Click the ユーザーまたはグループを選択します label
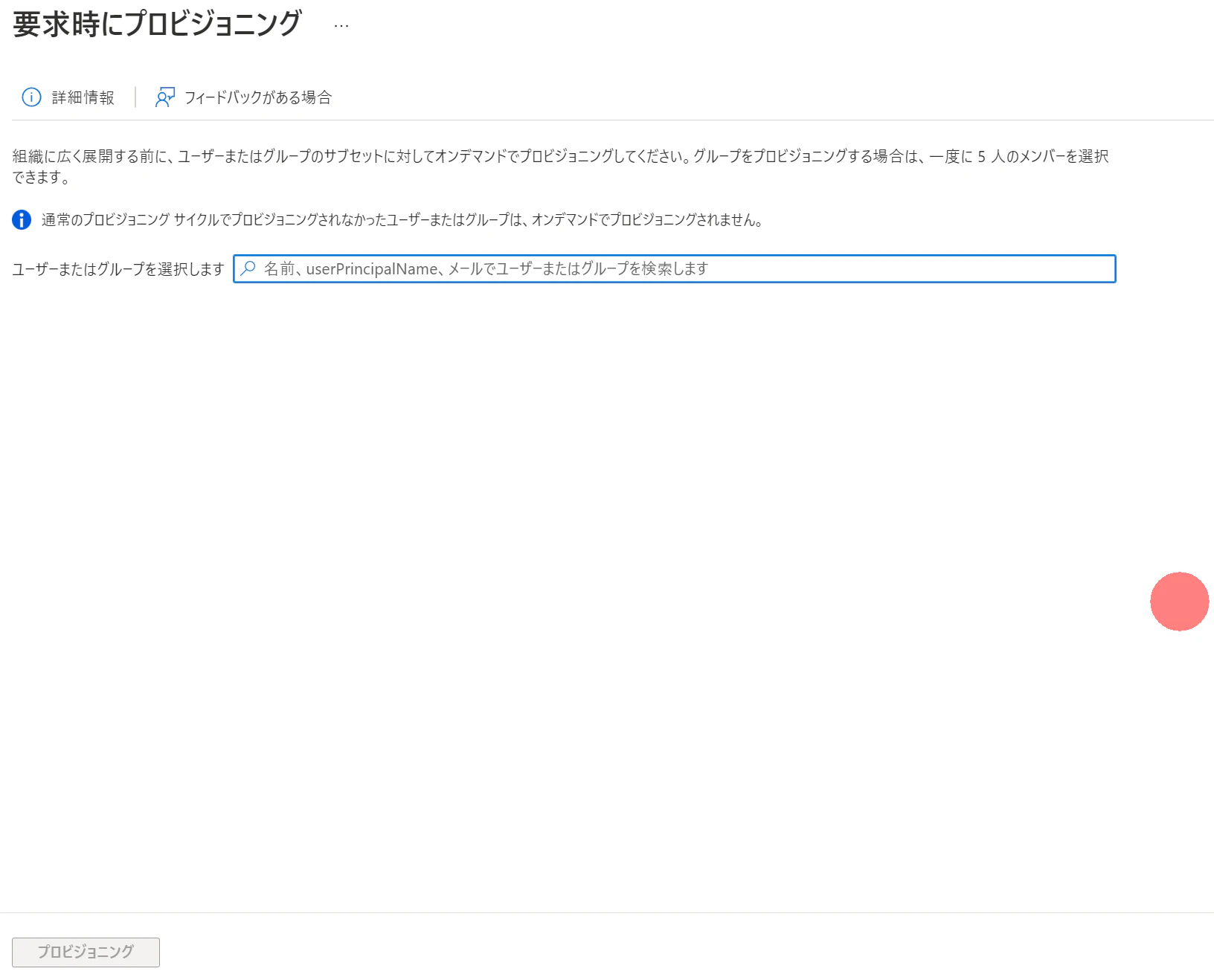This screenshot has width=1214, height=980. [x=115, y=269]
